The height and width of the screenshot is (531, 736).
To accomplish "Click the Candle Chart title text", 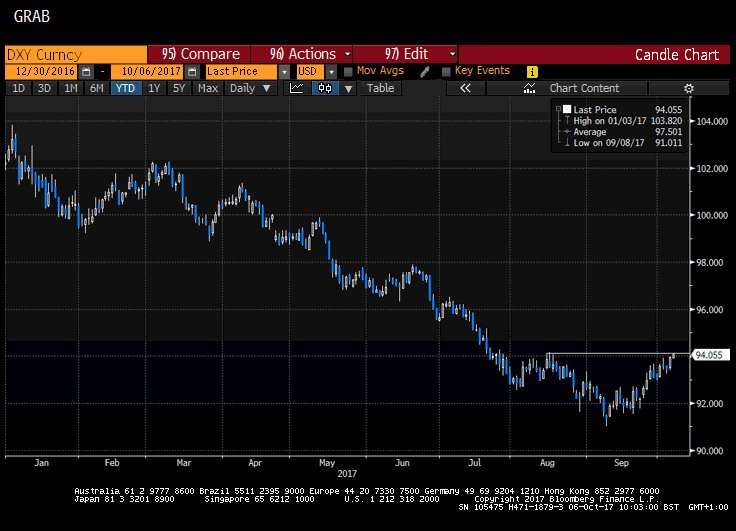I will [x=677, y=54].
